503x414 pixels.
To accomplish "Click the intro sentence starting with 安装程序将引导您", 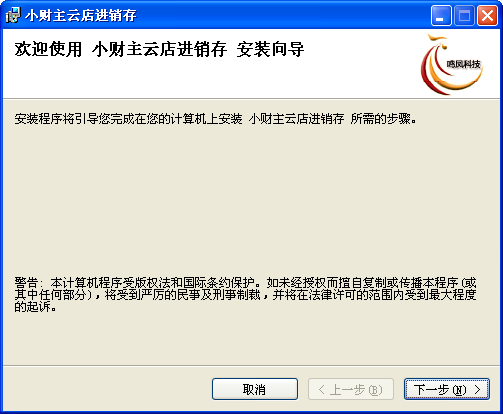I will coord(215,119).
